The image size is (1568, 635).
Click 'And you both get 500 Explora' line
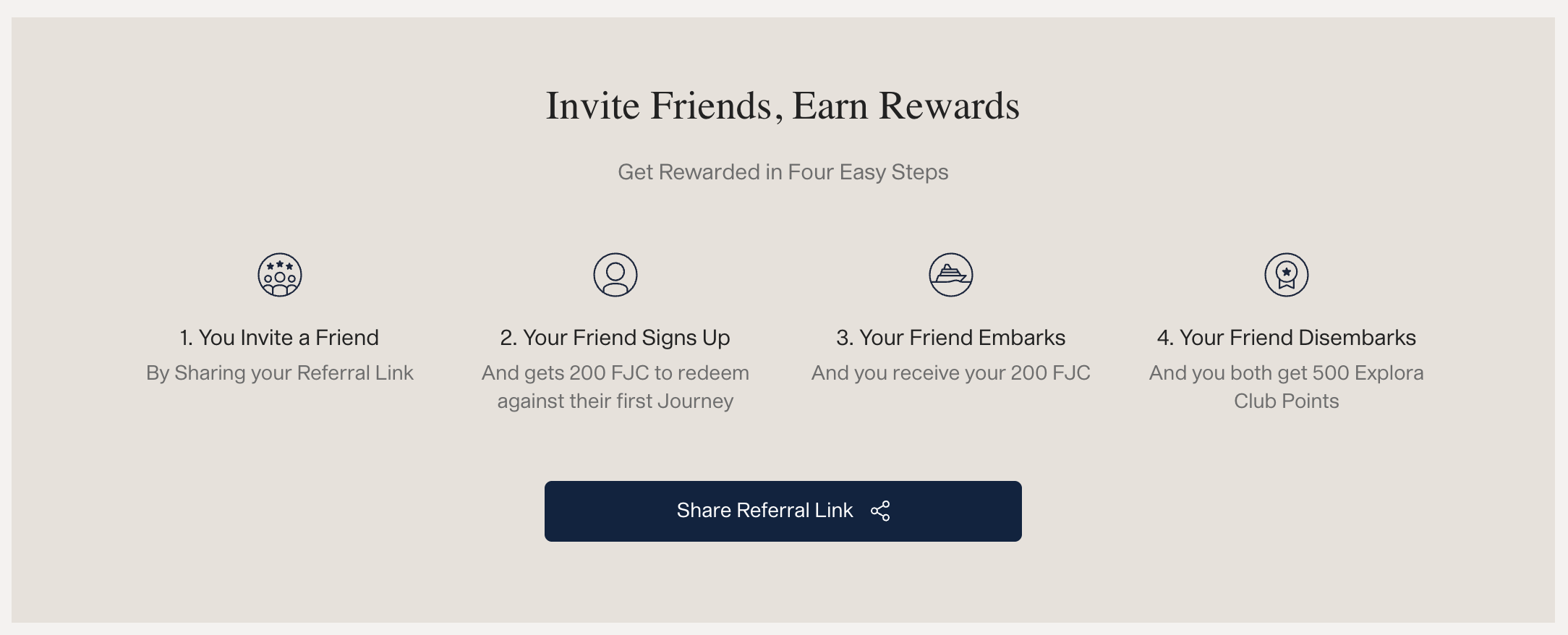[x=1286, y=373]
